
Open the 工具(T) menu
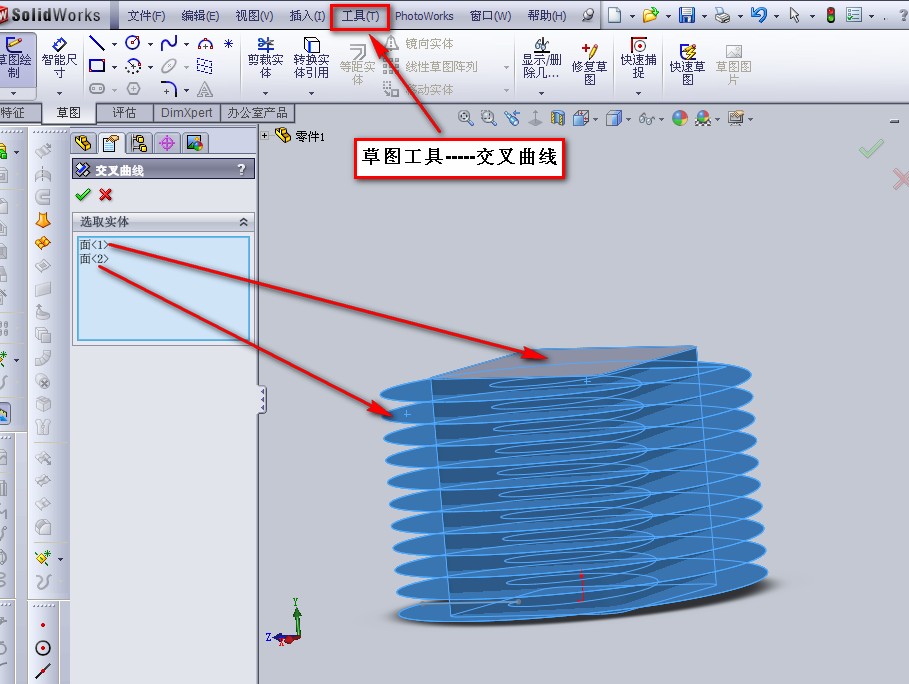pyautogui.click(x=360, y=15)
